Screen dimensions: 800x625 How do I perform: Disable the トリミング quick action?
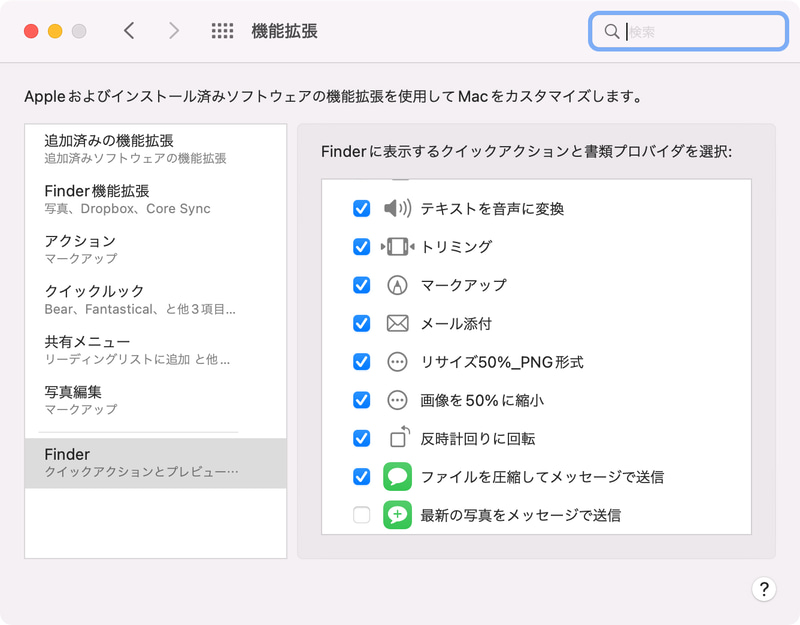(x=361, y=247)
